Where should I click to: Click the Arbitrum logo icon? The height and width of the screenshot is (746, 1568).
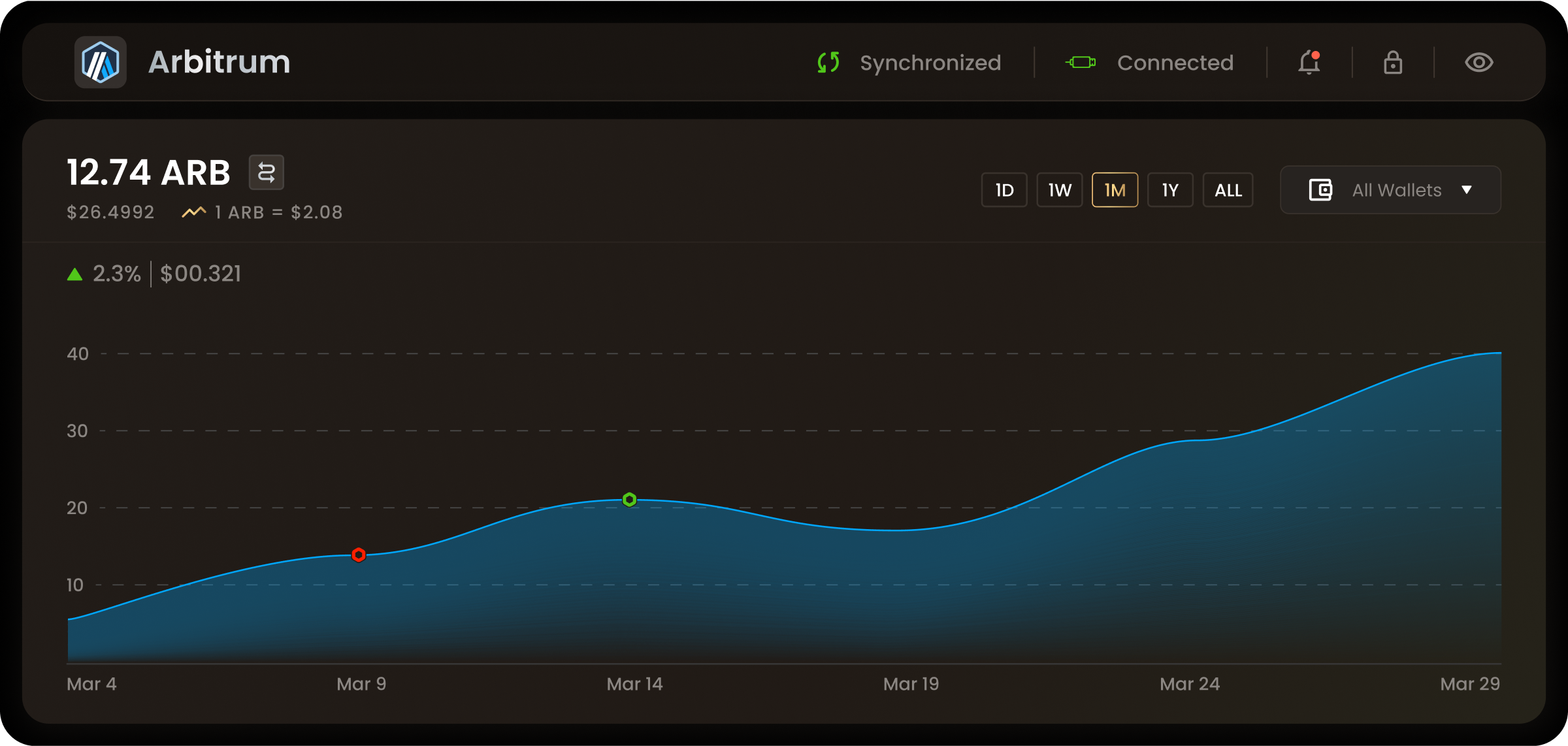pos(100,62)
